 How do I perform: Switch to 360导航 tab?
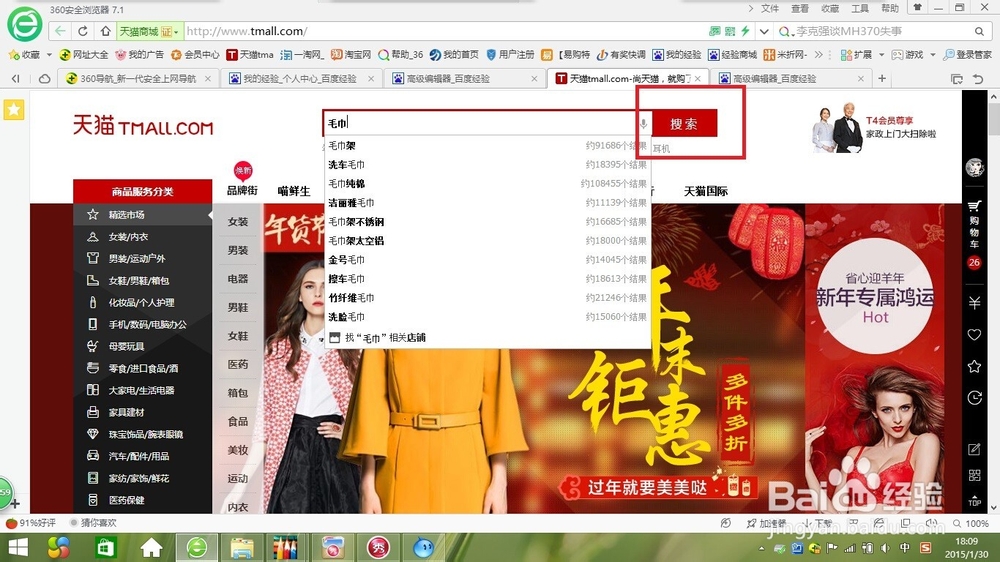tap(138, 78)
